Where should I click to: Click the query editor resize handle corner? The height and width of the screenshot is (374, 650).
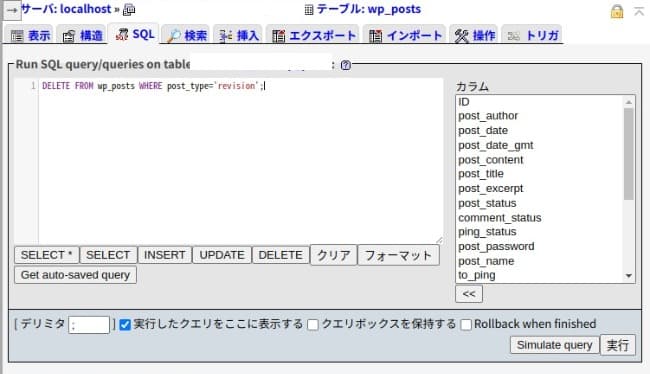click(x=439, y=240)
